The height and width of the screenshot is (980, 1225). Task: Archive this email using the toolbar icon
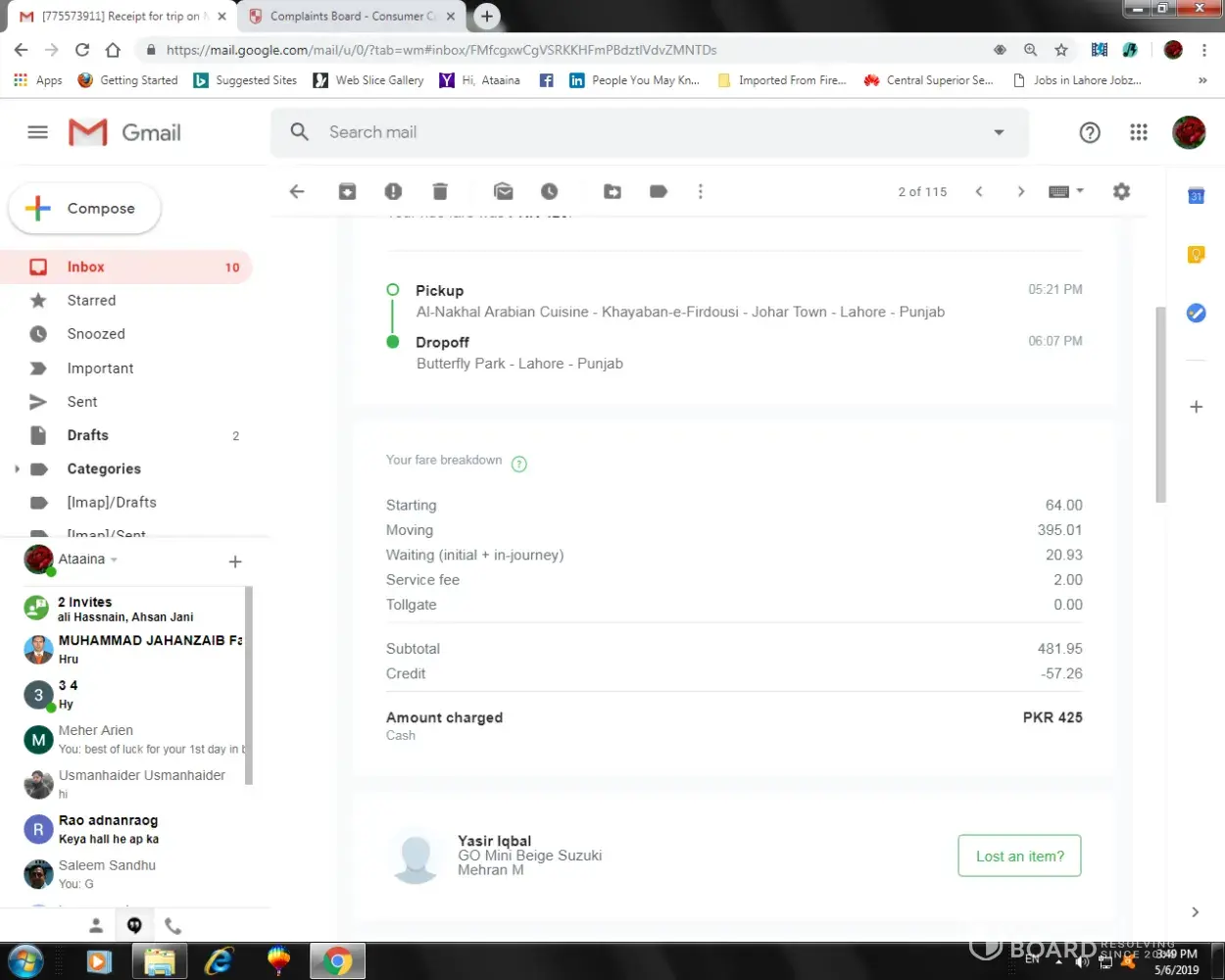(x=347, y=192)
